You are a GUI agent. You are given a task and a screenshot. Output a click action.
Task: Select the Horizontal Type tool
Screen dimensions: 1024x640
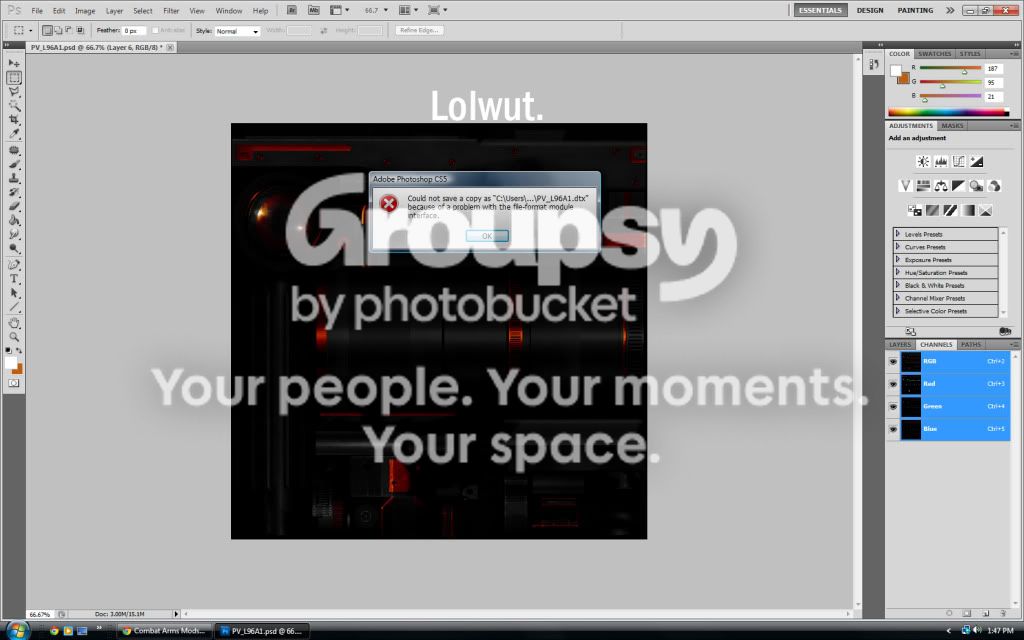click(x=14, y=279)
